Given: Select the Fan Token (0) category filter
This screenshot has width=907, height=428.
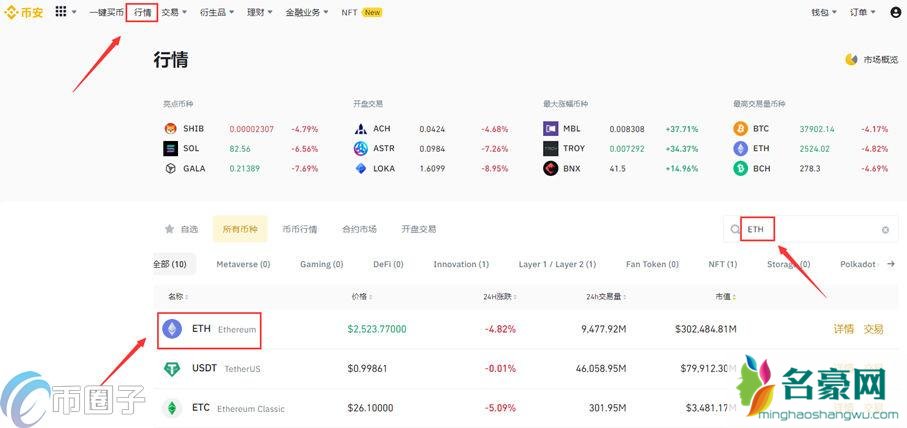Looking at the screenshot, I should [x=652, y=264].
